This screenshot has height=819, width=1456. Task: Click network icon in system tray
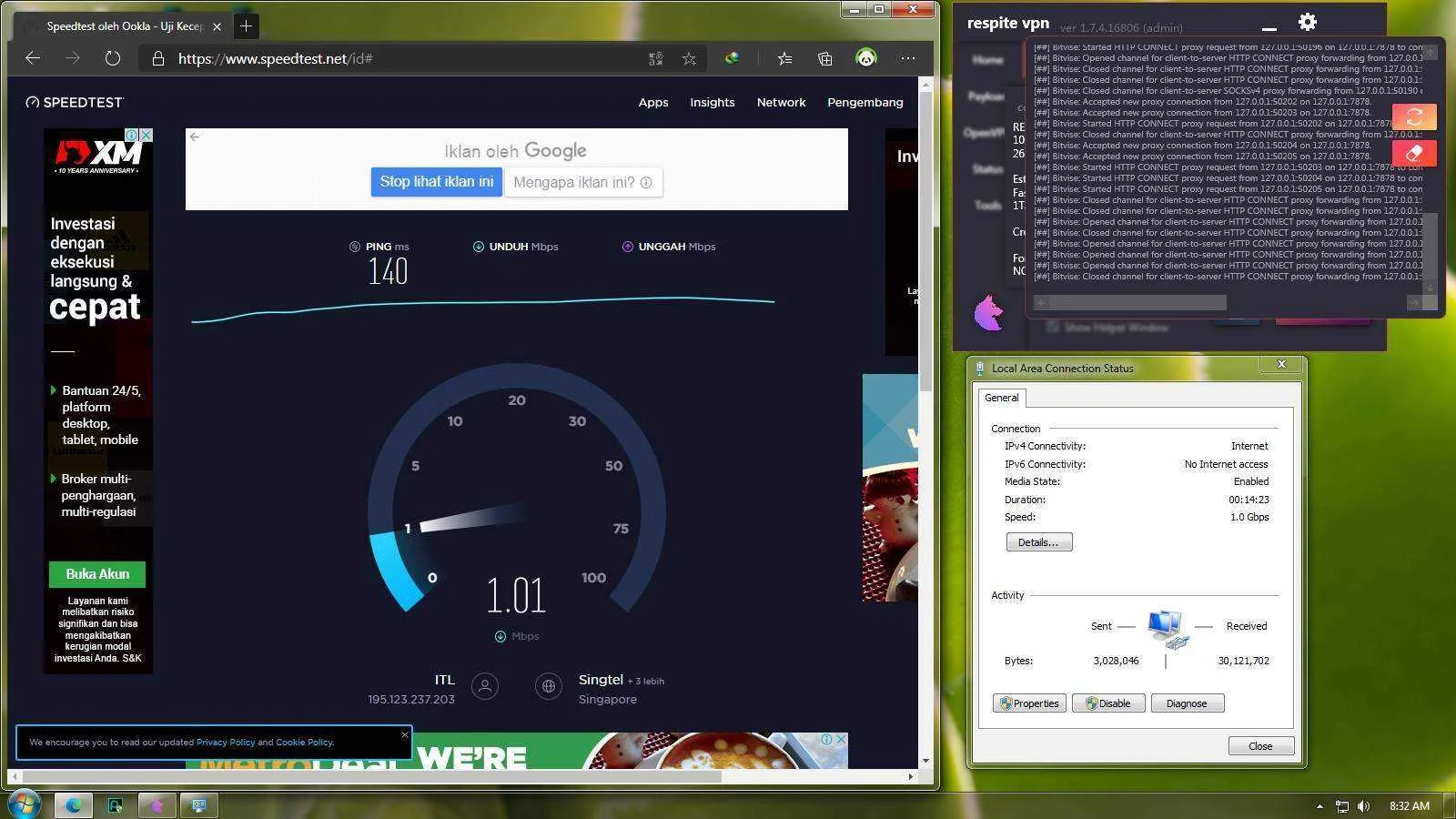(1341, 806)
